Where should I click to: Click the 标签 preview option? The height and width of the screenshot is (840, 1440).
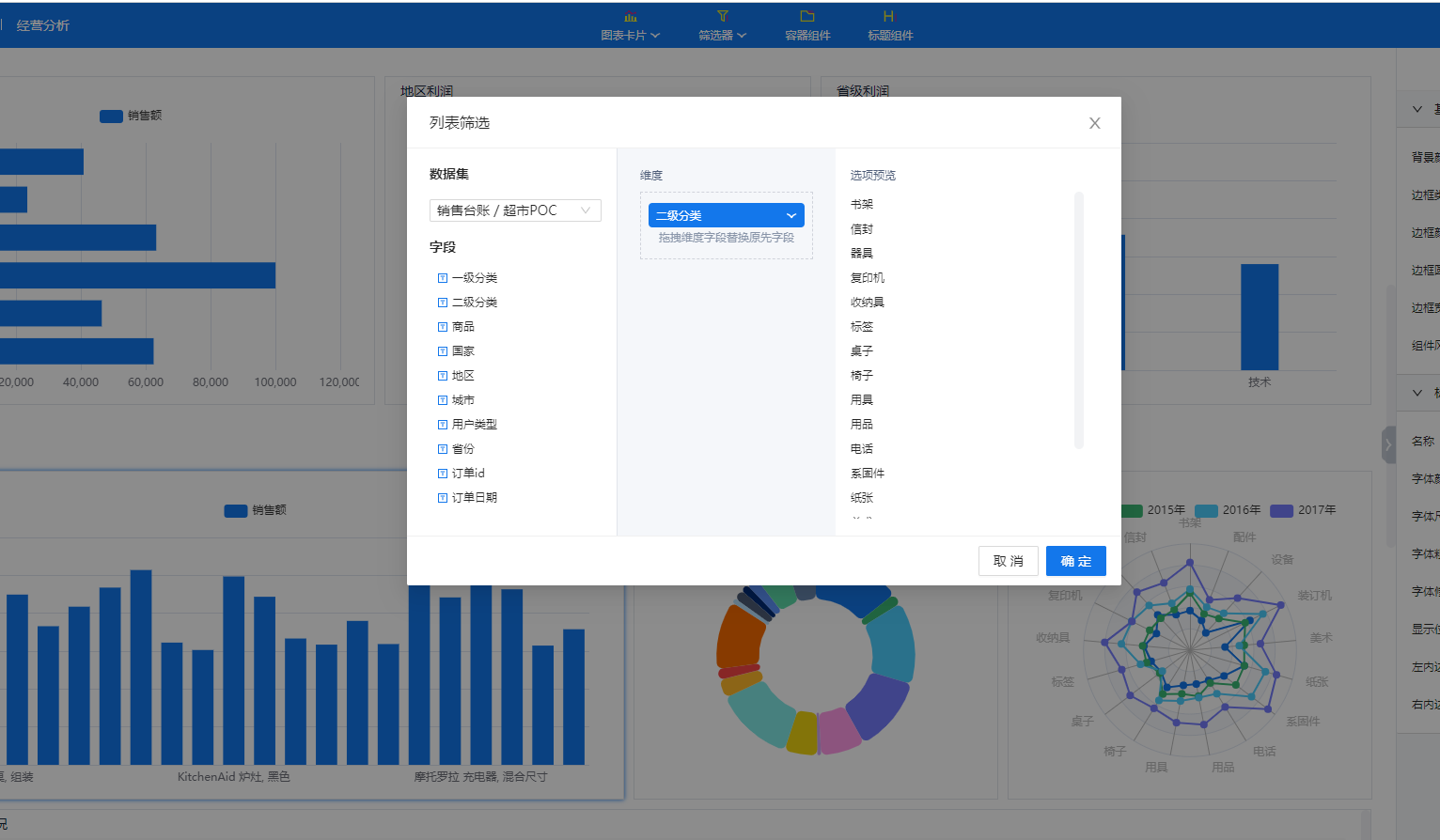[862, 326]
